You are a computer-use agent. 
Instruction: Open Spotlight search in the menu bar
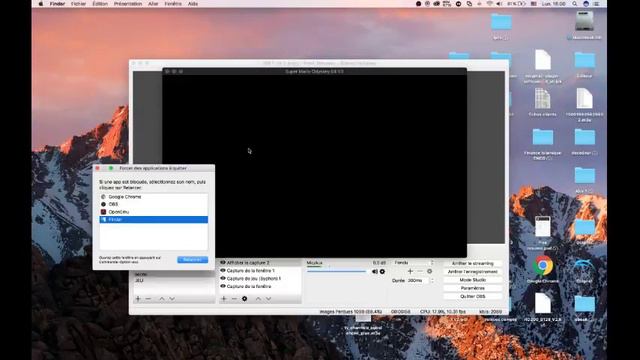coord(575,4)
